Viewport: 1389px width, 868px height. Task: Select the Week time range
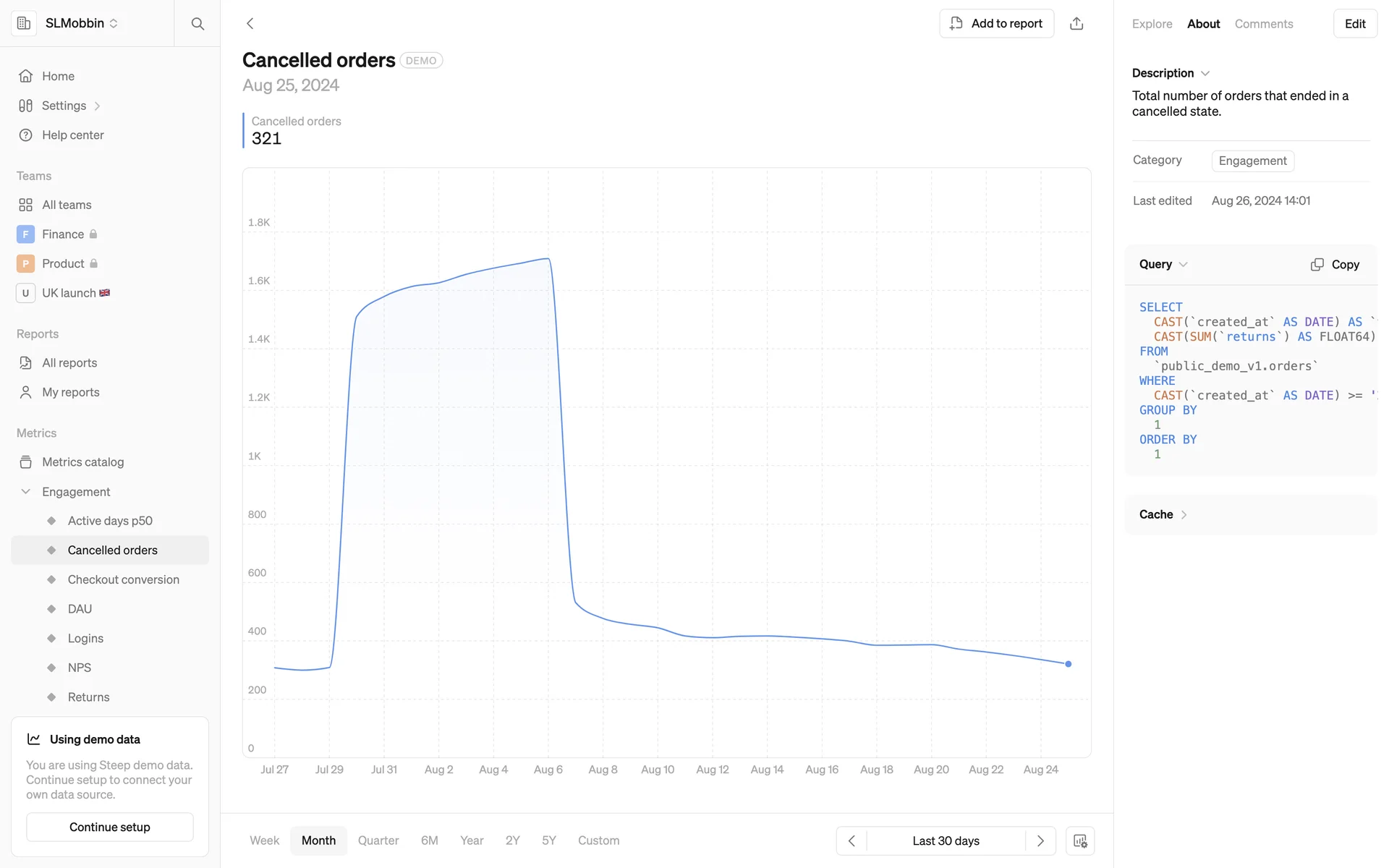click(264, 841)
